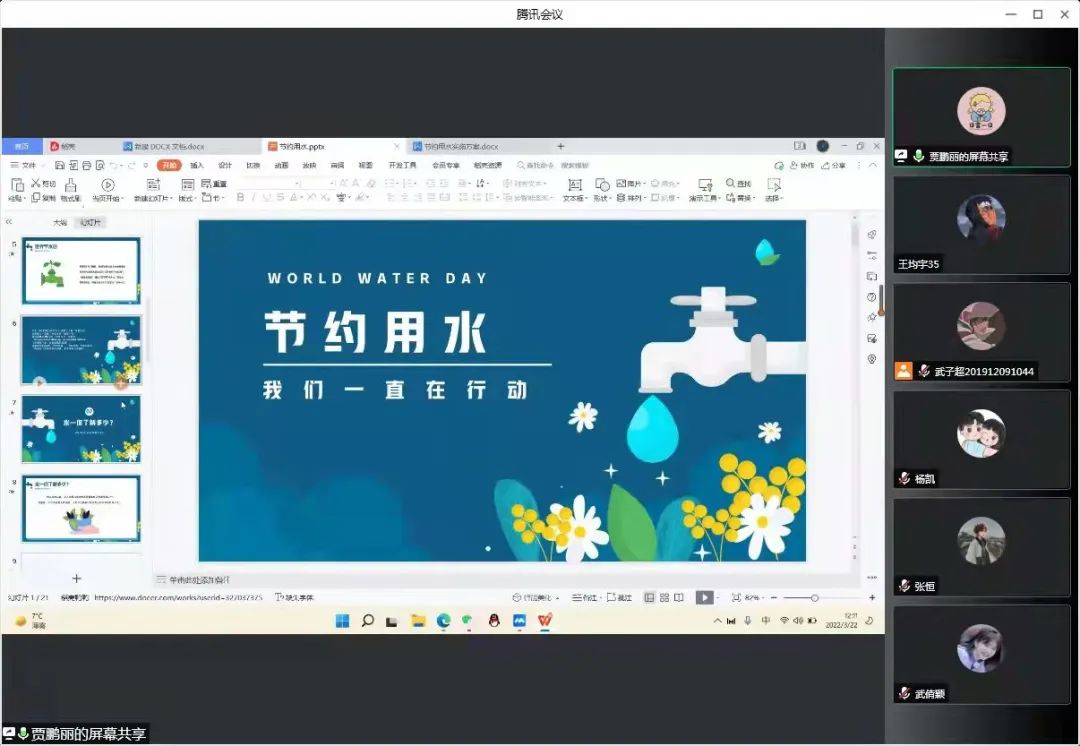Click the Strikethrough S icon

pyautogui.click(x=280, y=198)
